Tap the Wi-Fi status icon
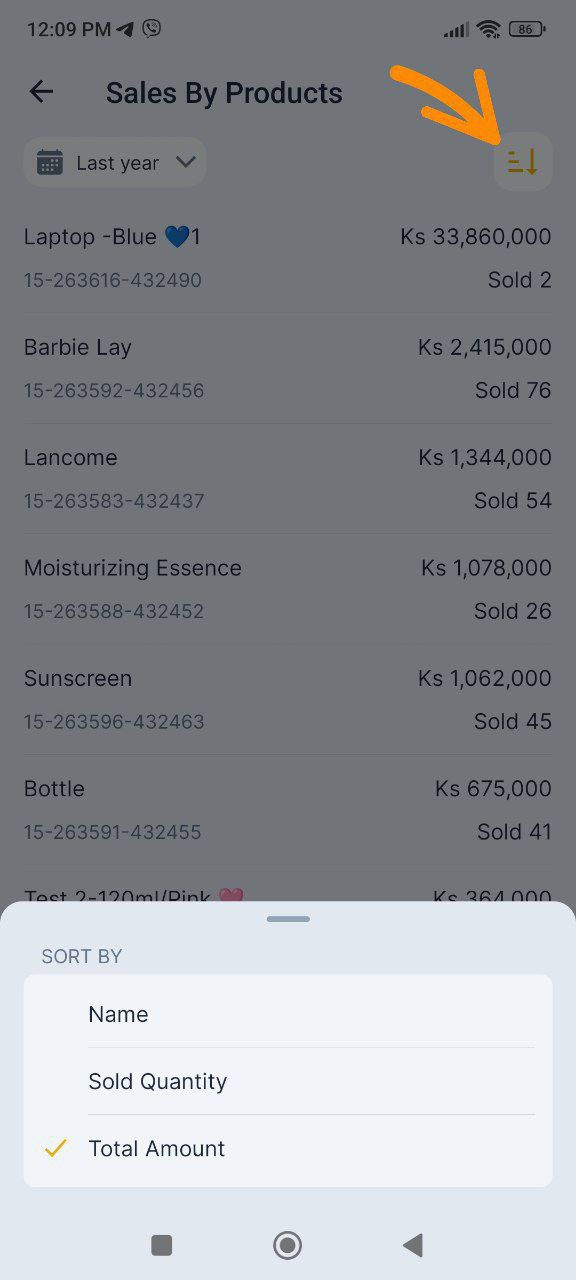This screenshot has width=576, height=1280. [x=488, y=29]
